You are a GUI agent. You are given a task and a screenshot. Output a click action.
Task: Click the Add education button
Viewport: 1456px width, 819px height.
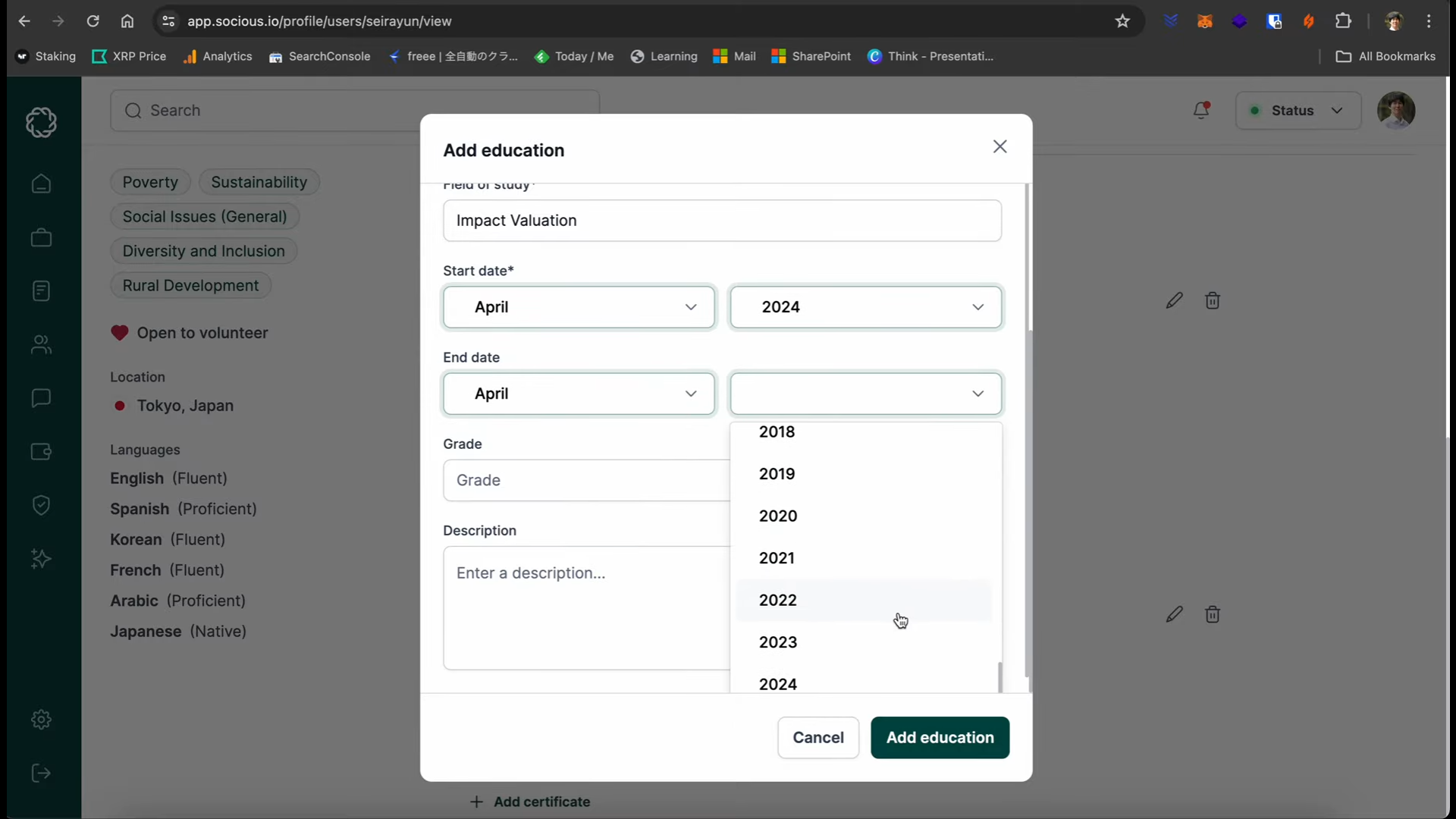[x=940, y=737]
